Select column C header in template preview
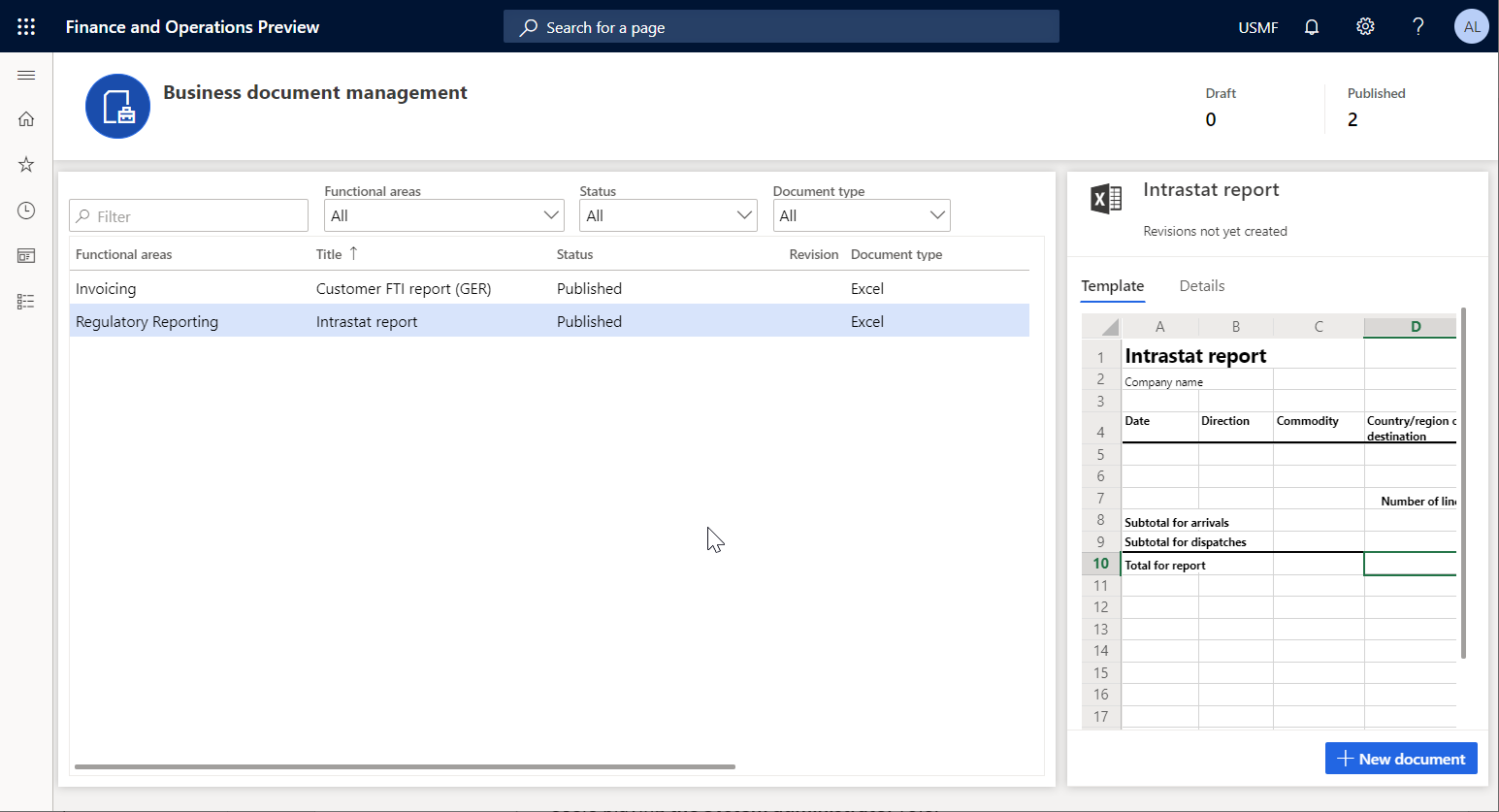Image resolution: width=1499 pixels, height=812 pixels. pos(1319,327)
